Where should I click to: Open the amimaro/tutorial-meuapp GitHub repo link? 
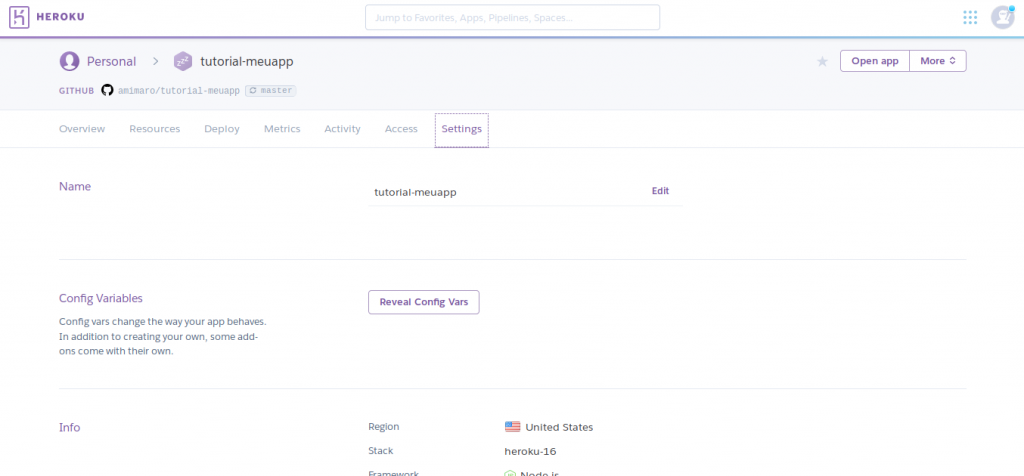178,90
